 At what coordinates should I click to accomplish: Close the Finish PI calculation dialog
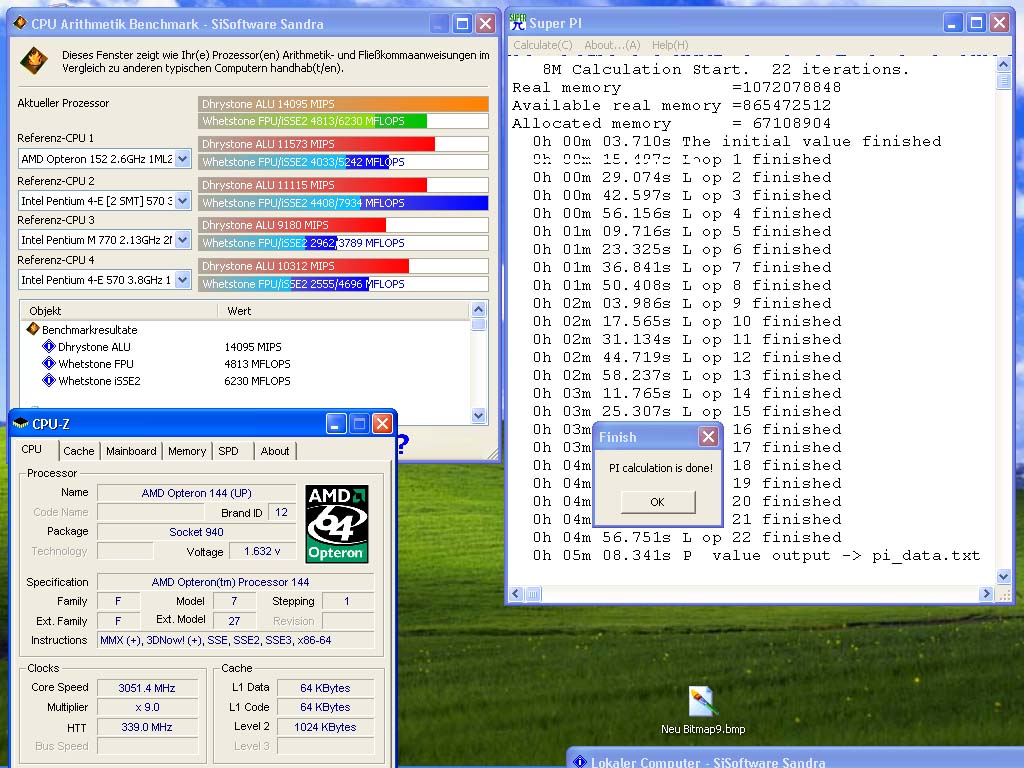point(708,436)
